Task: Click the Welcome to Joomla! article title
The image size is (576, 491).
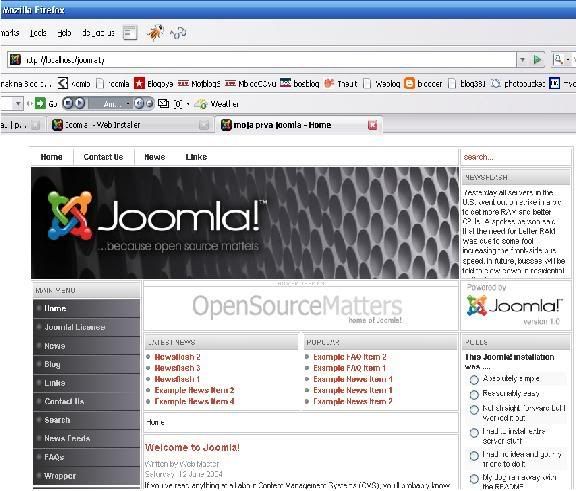Action: tap(192, 448)
